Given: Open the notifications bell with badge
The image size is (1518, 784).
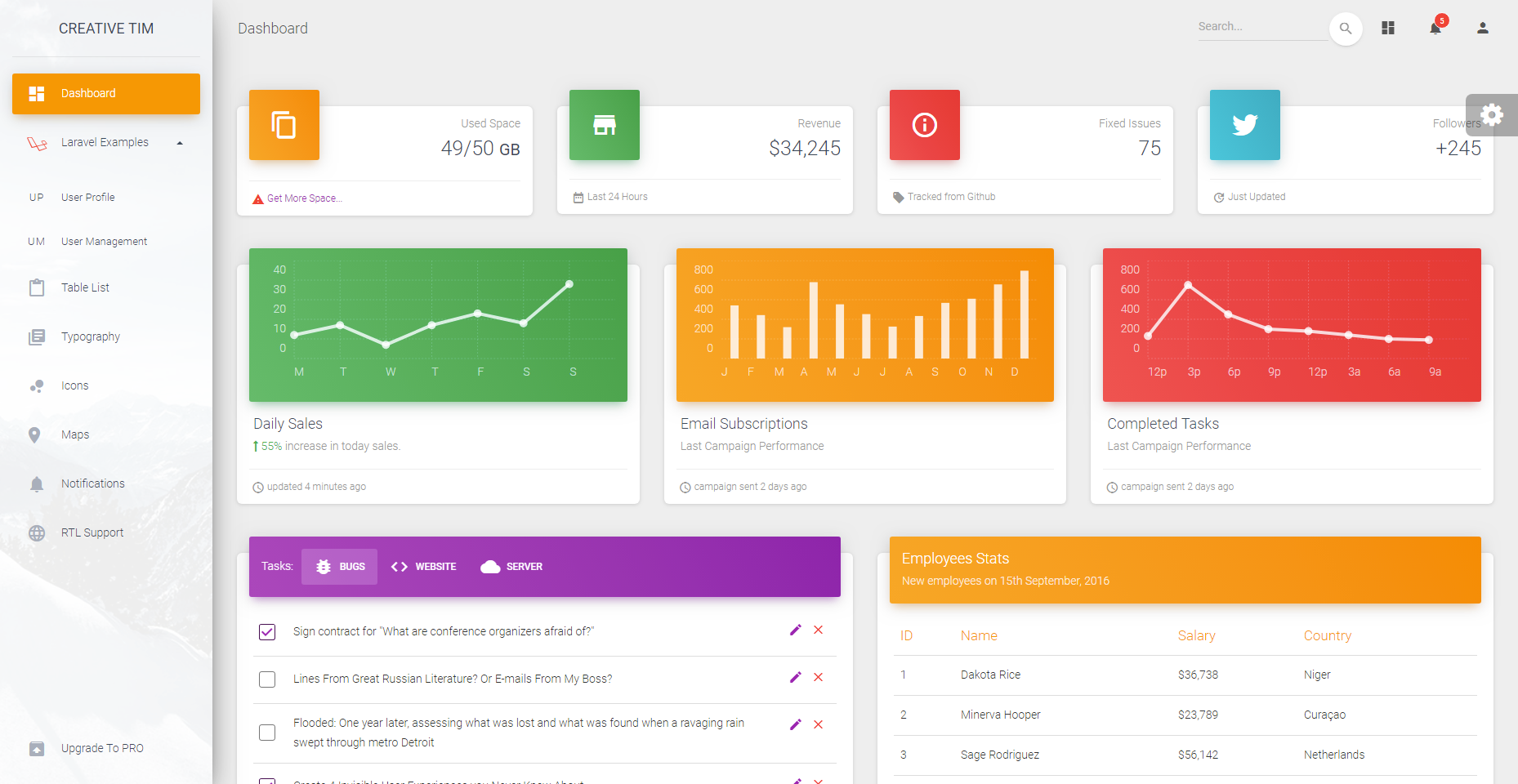Looking at the screenshot, I should [x=1435, y=28].
